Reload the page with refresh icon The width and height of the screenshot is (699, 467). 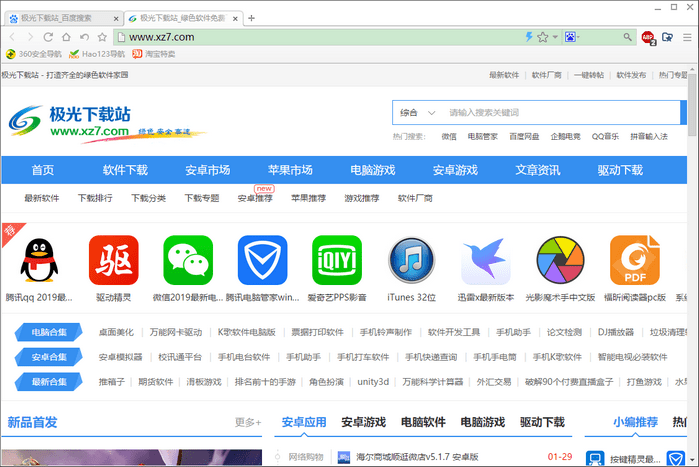pyautogui.click(x=48, y=37)
